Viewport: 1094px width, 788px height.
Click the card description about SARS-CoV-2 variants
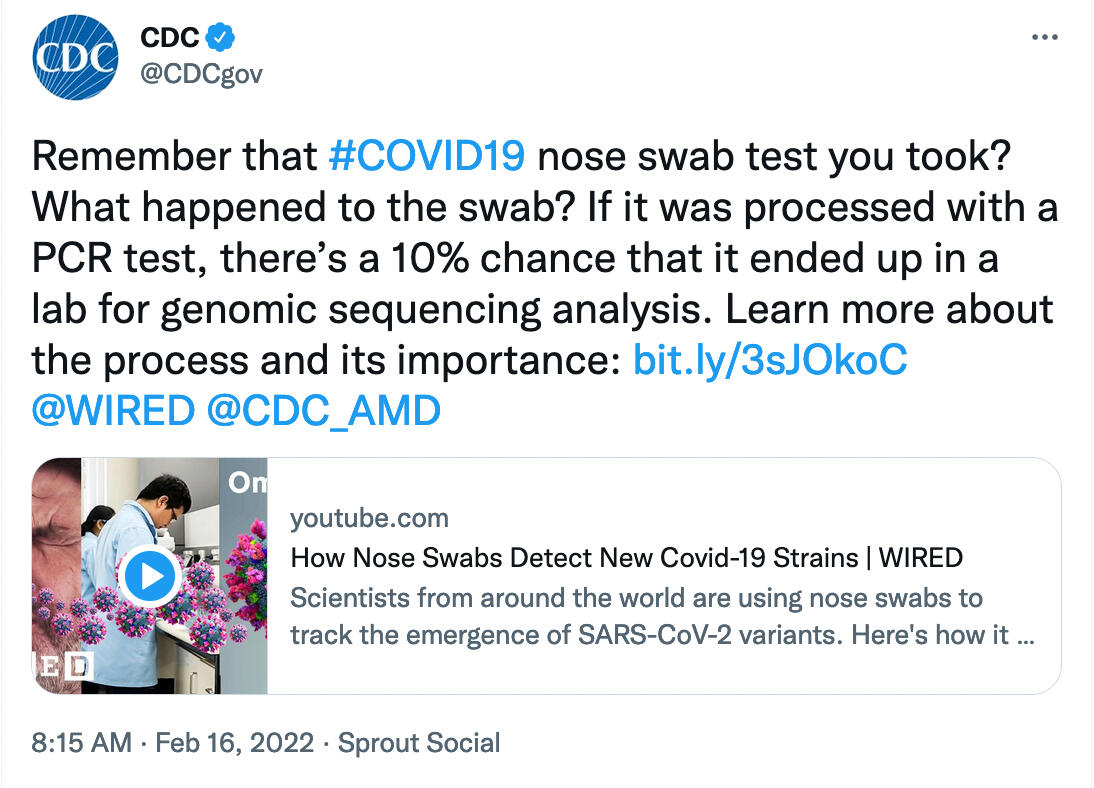[x=660, y=616]
